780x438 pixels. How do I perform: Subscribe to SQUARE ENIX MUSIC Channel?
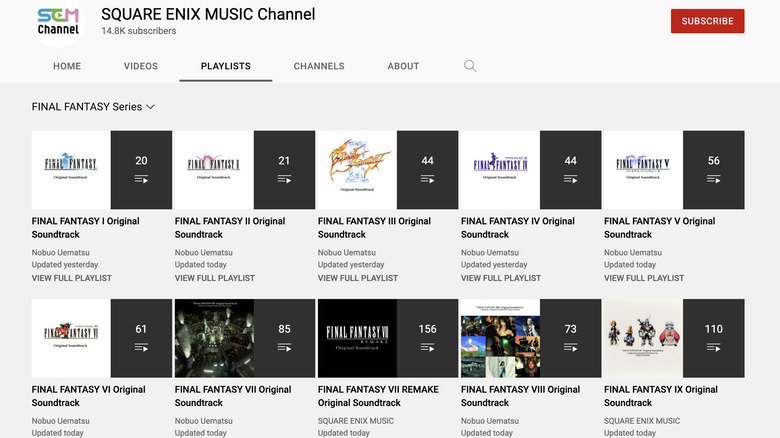pyautogui.click(x=707, y=21)
